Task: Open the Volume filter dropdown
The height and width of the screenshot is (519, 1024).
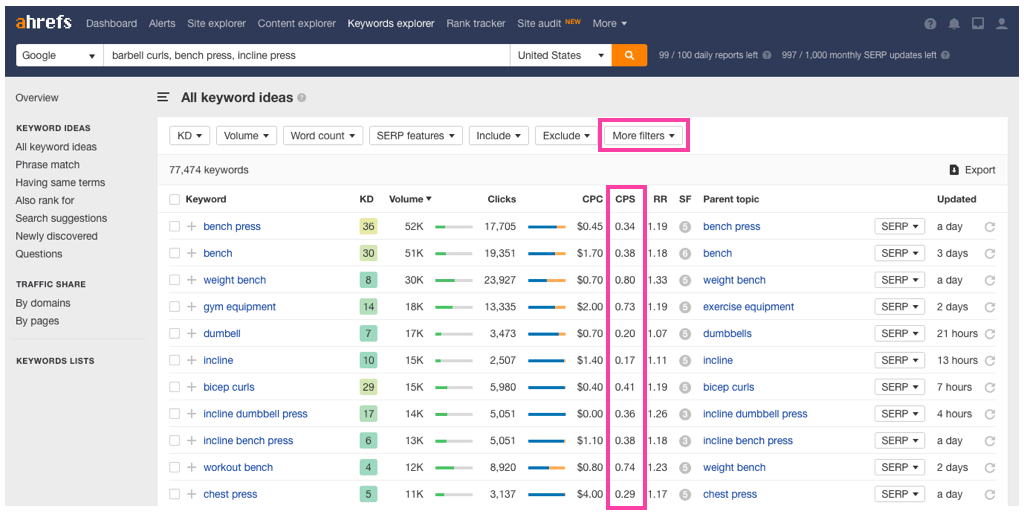Action: 246,136
